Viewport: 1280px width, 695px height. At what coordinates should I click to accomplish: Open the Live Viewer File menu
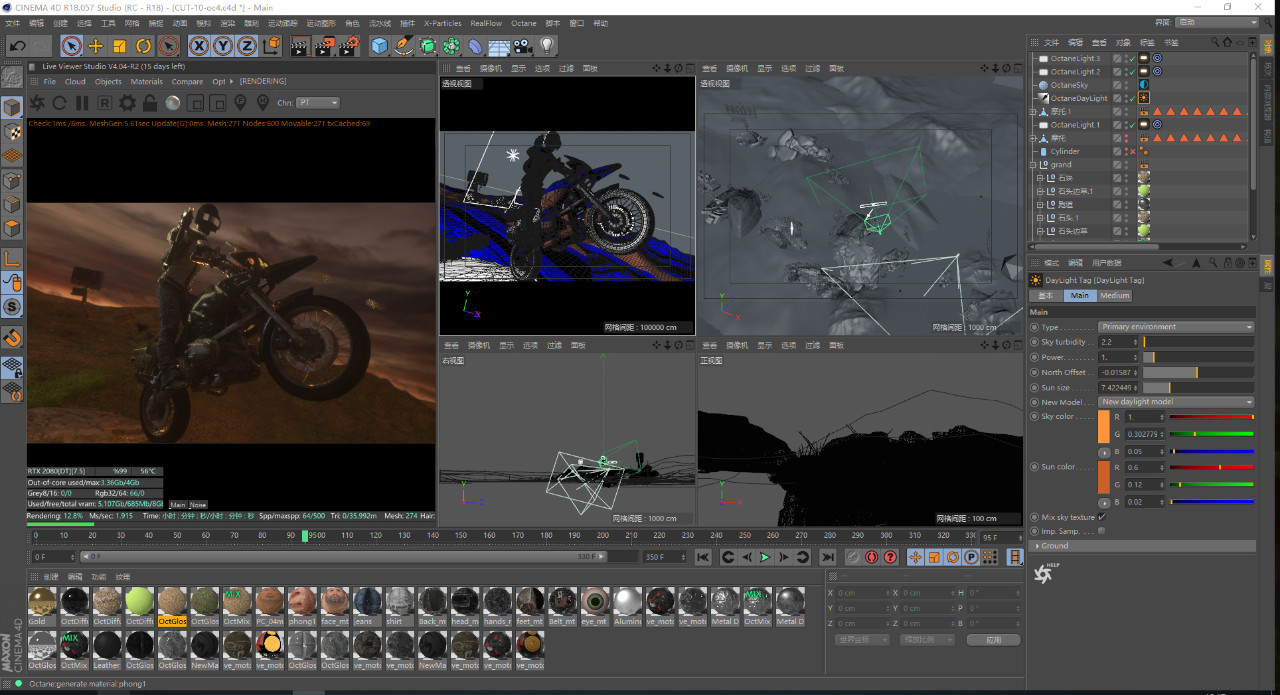point(49,82)
